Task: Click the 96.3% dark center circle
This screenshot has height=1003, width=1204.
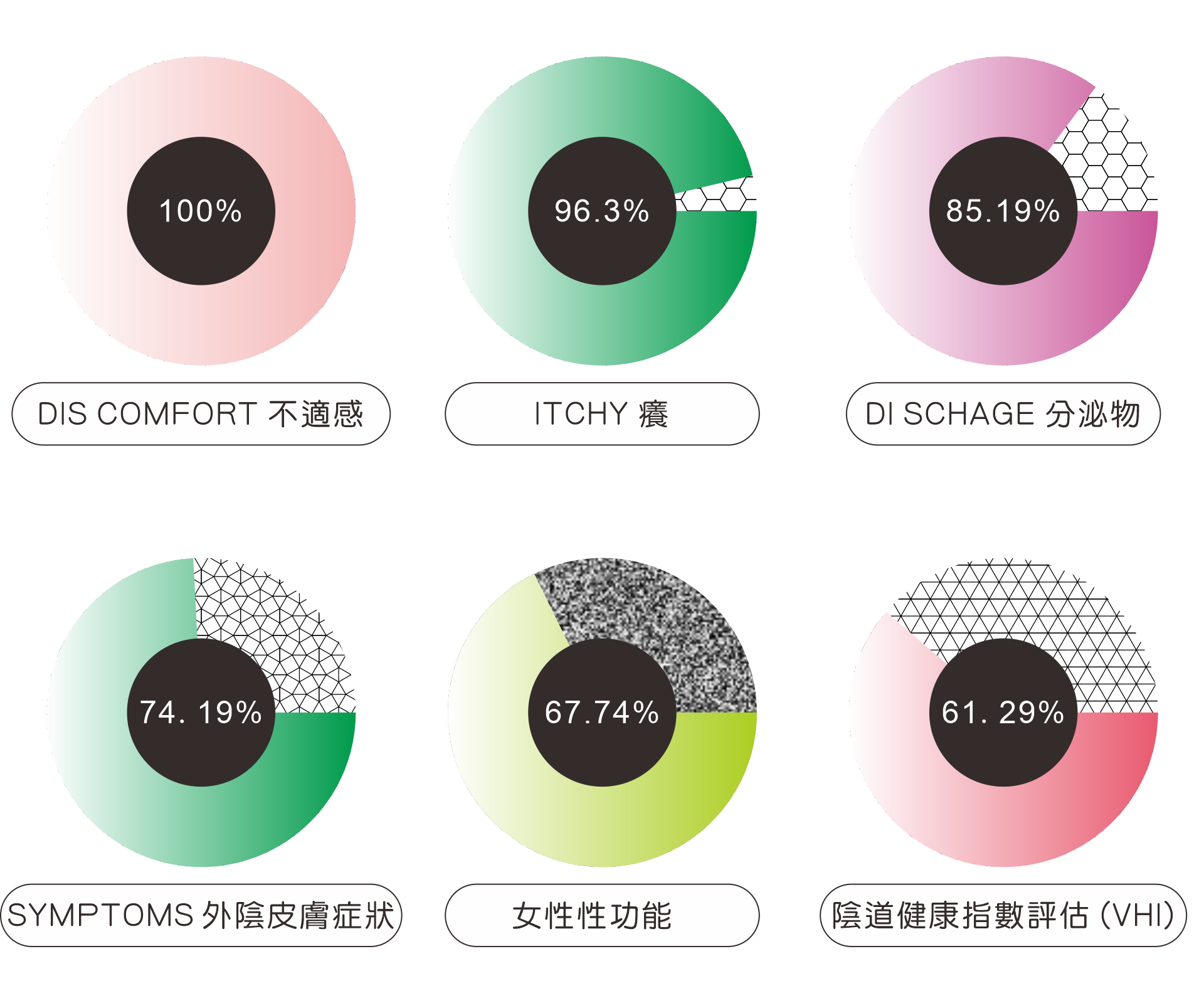Action: 602,211
